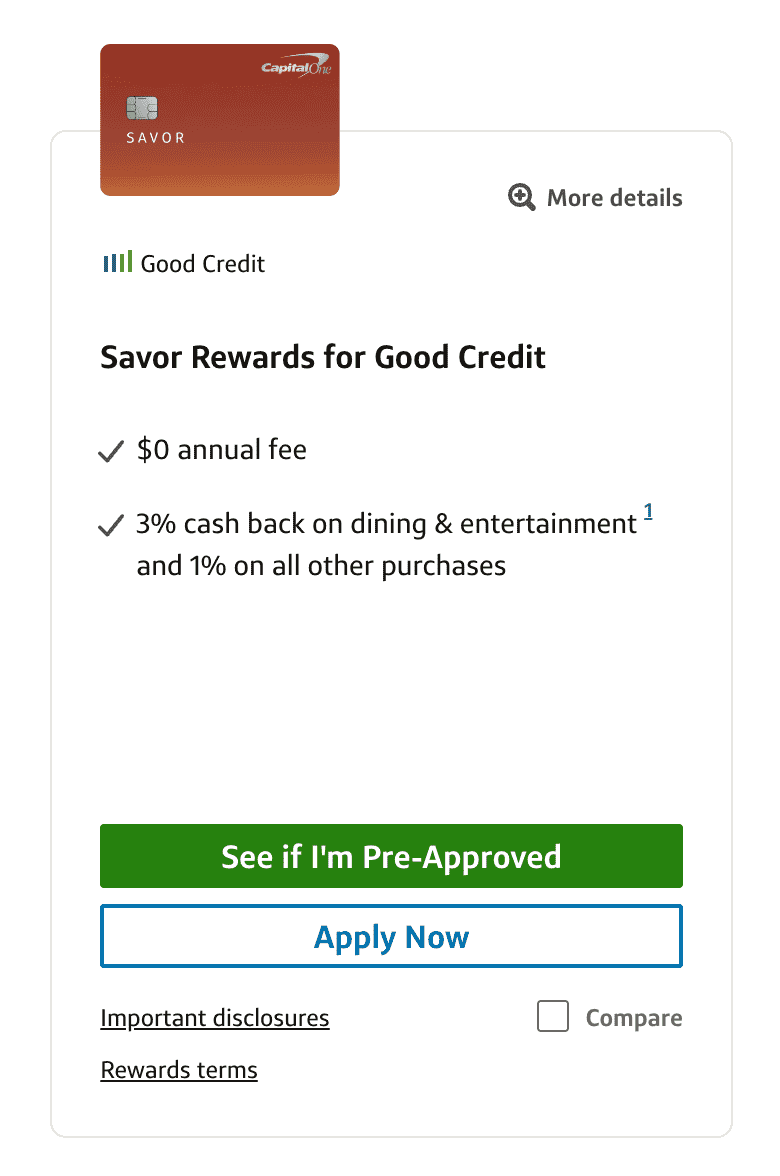The height and width of the screenshot is (1176, 780).
Task: Click the Good Credit rating label
Action: point(203,264)
